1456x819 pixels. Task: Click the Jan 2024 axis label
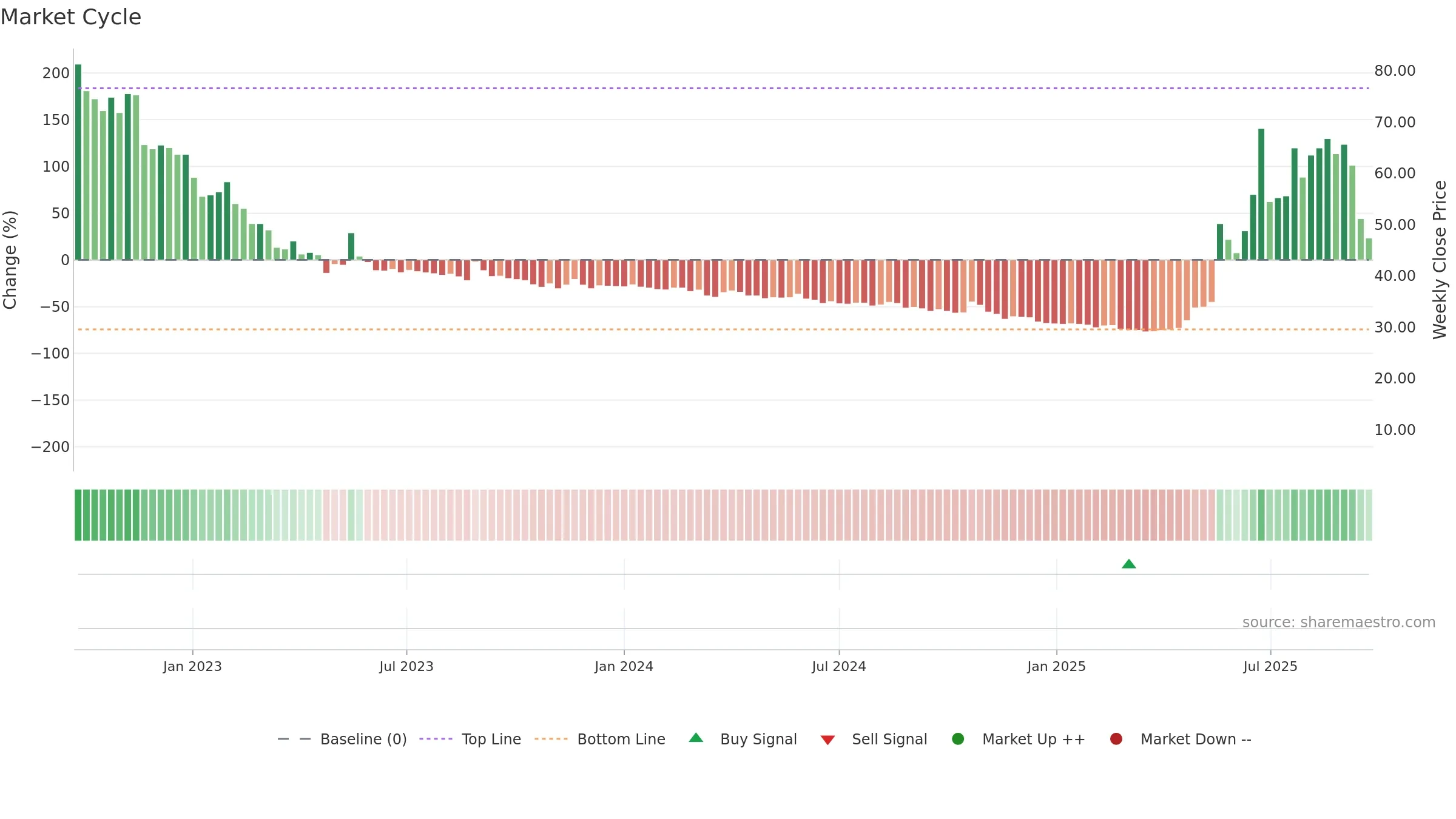point(624,666)
